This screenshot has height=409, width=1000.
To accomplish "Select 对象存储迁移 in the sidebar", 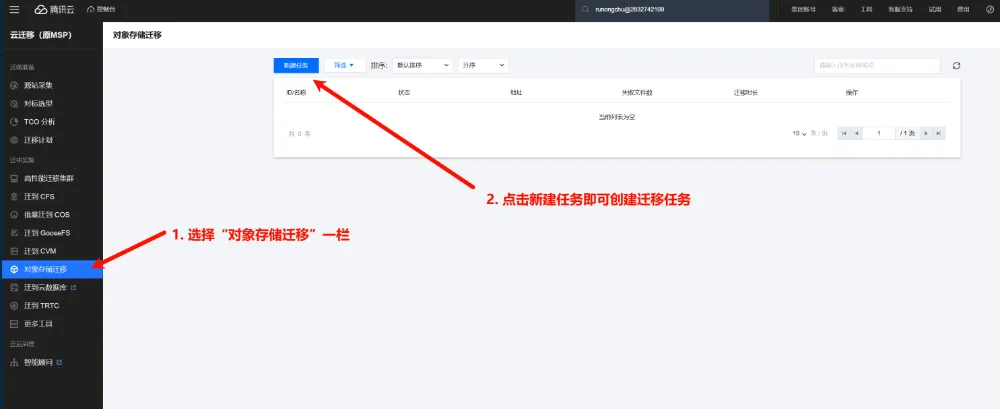I will click(51, 269).
